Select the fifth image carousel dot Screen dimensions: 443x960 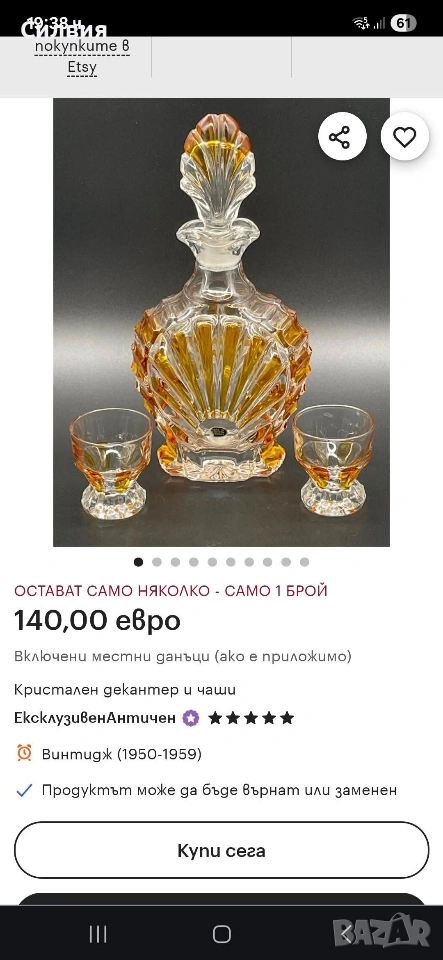coord(212,562)
